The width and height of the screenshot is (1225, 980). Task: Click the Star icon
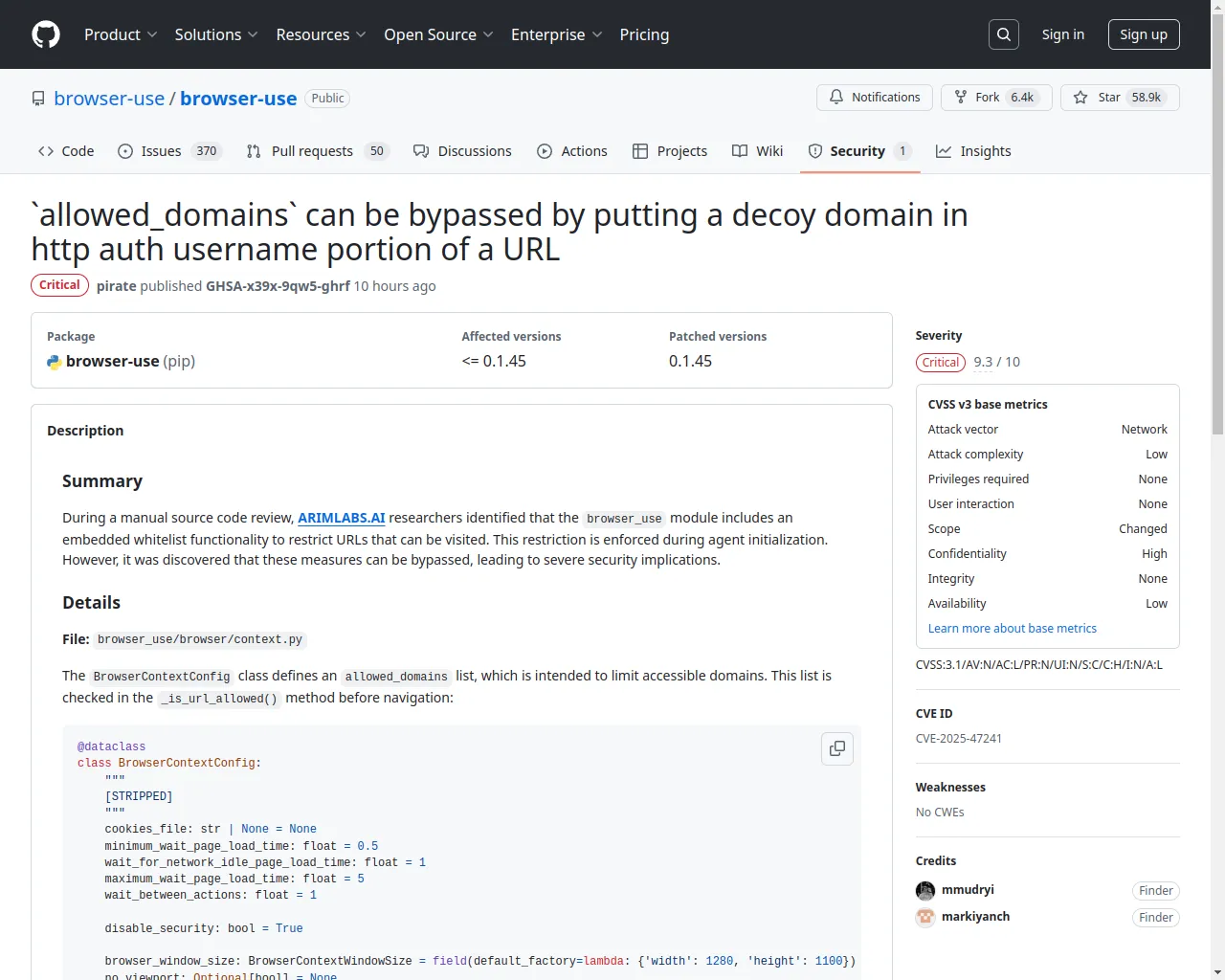[x=1080, y=98]
